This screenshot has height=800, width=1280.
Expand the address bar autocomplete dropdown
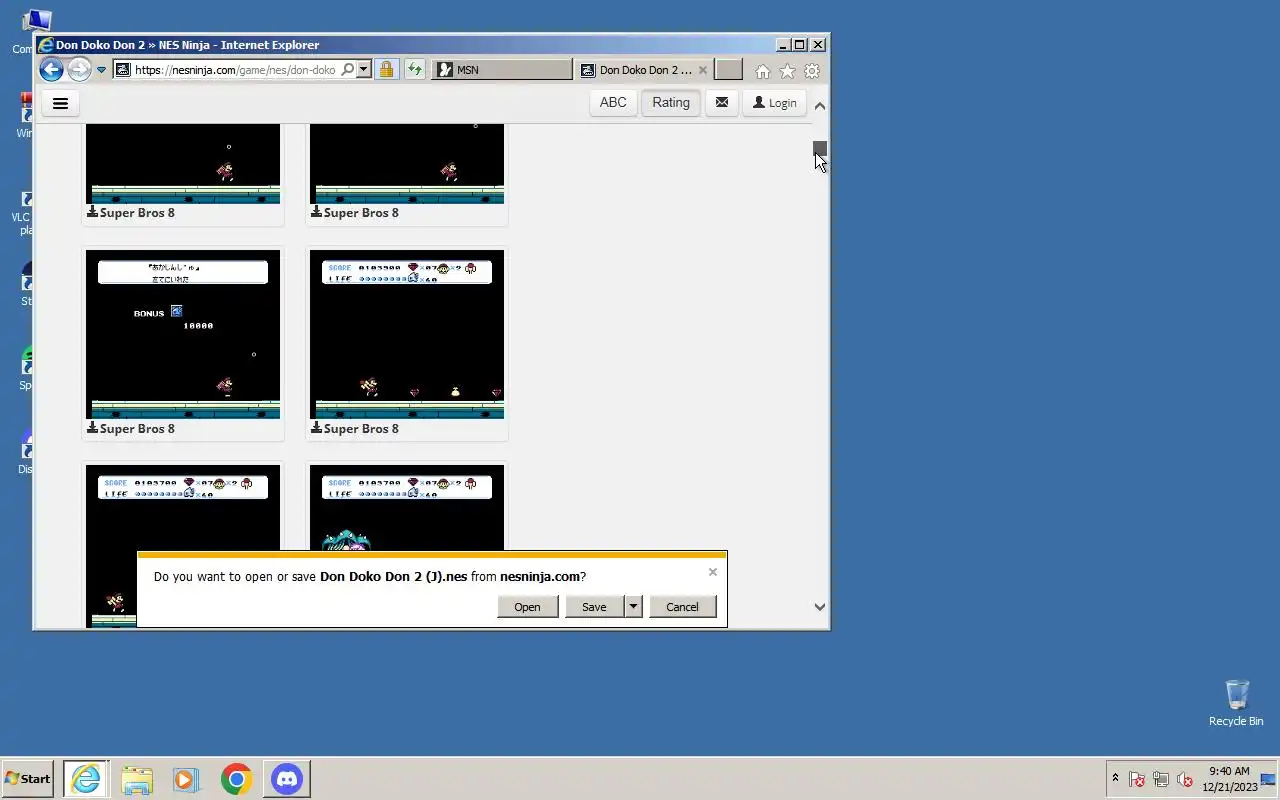pyautogui.click(x=364, y=70)
